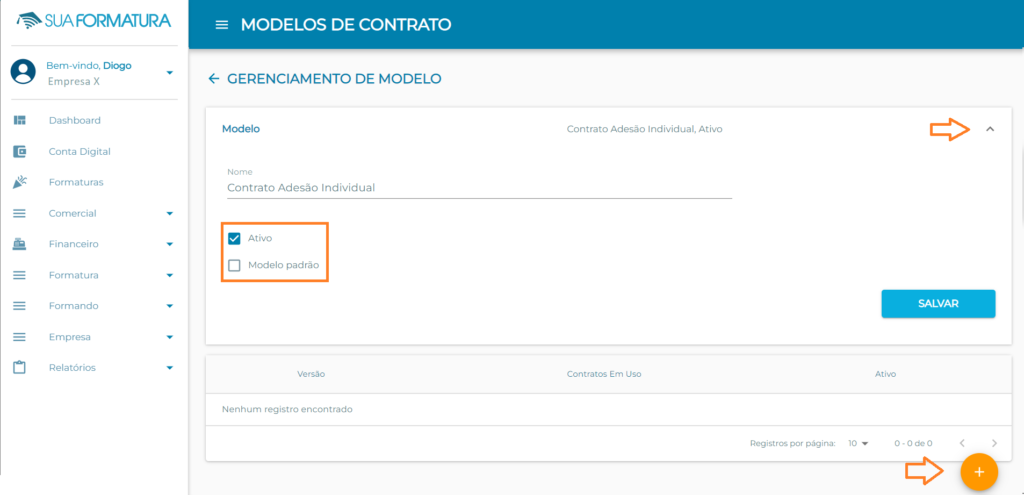Click the Conta Digital wallet icon

coord(20,152)
